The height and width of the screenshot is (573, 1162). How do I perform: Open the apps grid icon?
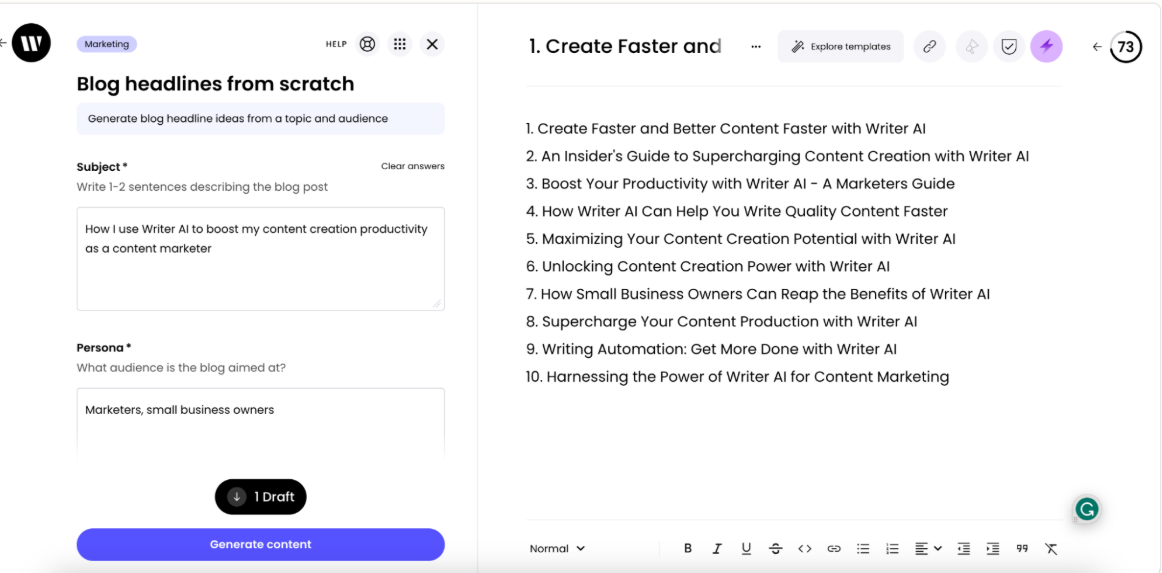click(399, 44)
